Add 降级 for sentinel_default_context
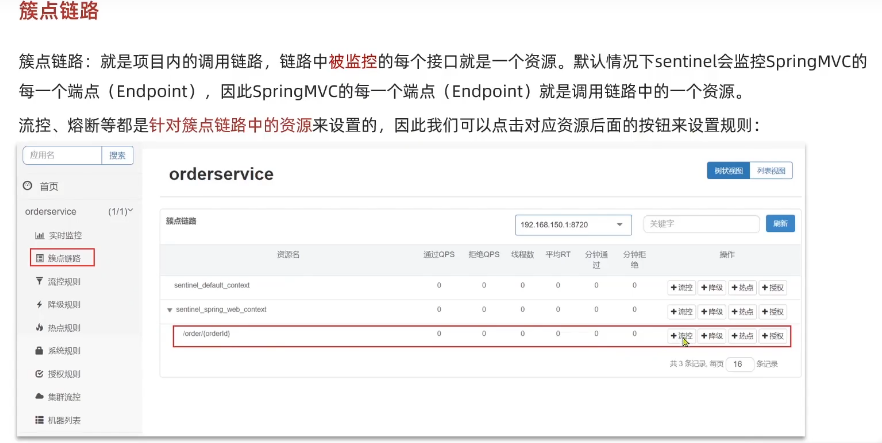The height and width of the screenshot is (443, 882). [712, 287]
